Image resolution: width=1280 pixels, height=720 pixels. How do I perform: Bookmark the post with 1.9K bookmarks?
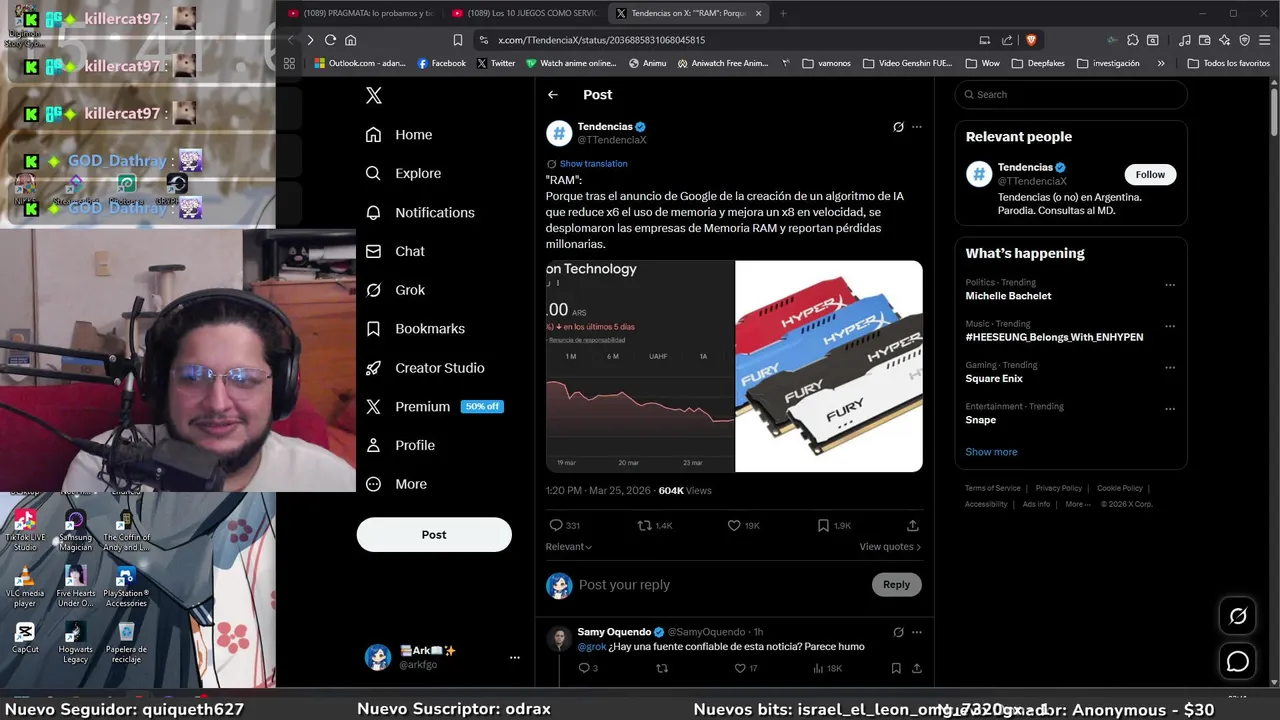pyautogui.click(x=833, y=525)
